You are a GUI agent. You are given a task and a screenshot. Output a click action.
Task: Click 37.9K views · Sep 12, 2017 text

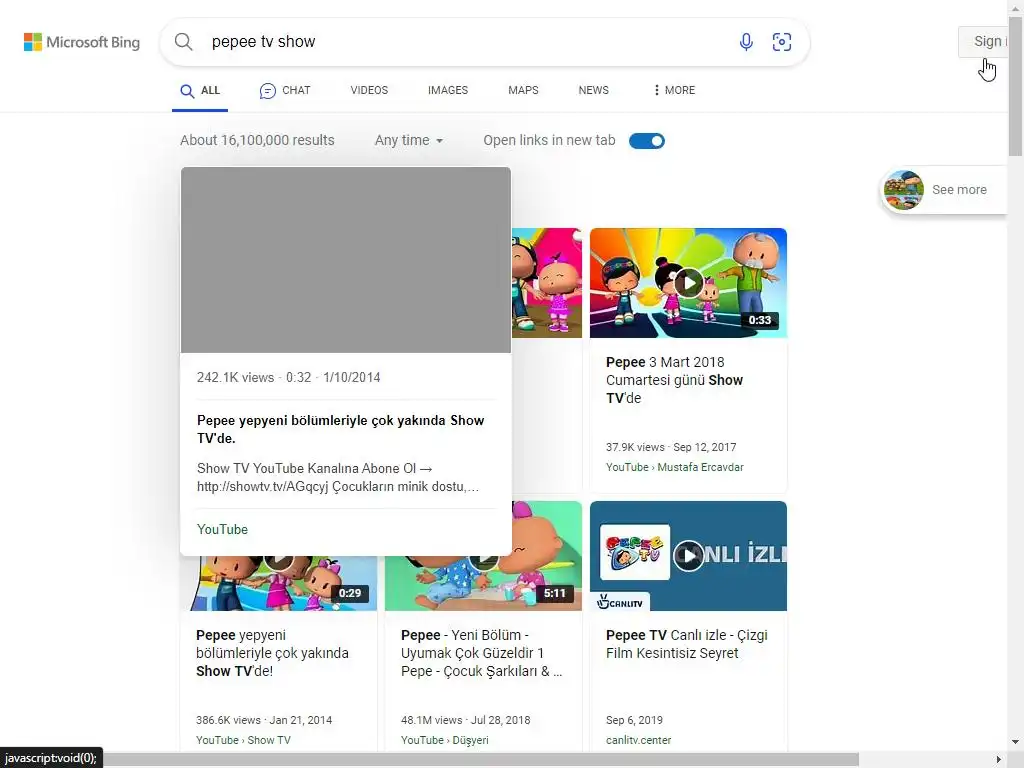click(x=671, y=447)
